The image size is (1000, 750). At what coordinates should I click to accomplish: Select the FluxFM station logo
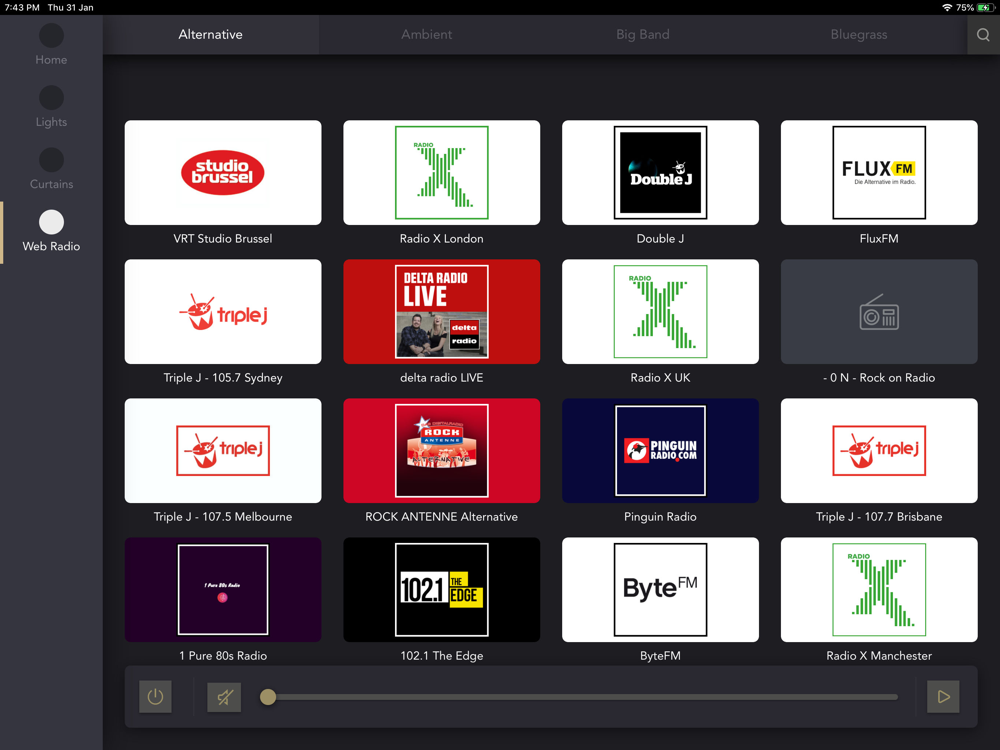point(879,172)
